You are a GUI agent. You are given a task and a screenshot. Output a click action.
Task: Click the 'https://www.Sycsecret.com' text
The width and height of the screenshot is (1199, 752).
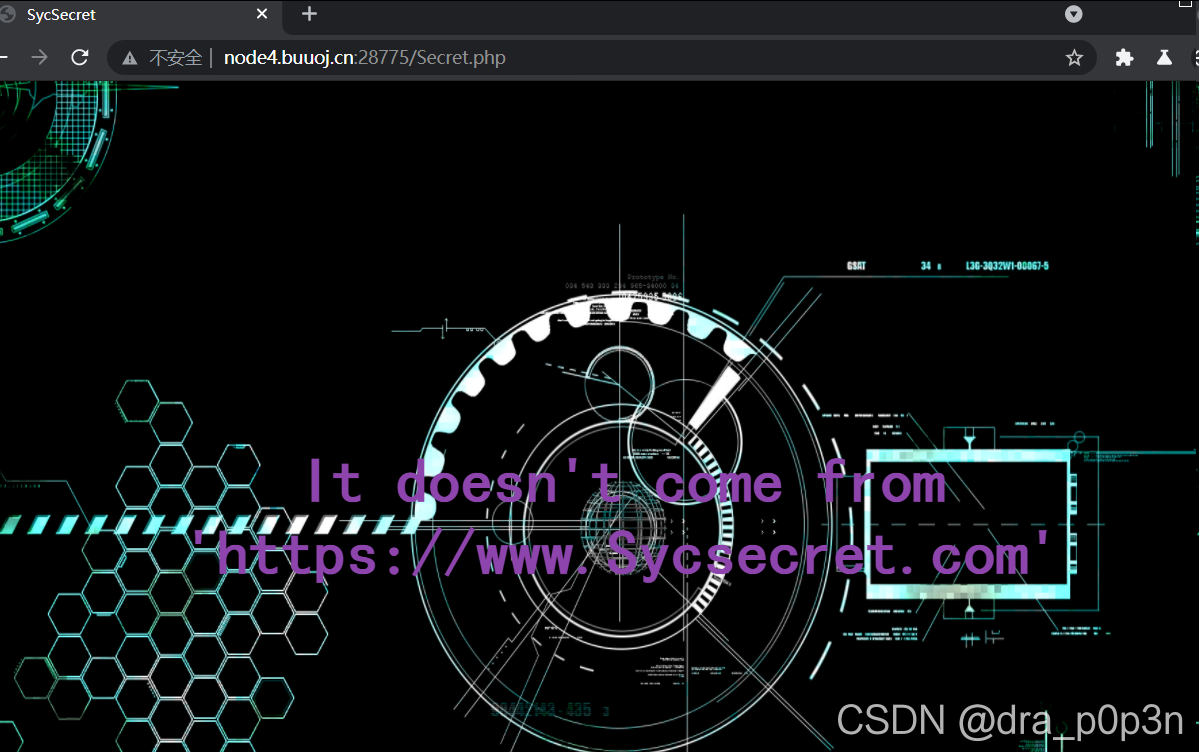[x=622, y=555]
